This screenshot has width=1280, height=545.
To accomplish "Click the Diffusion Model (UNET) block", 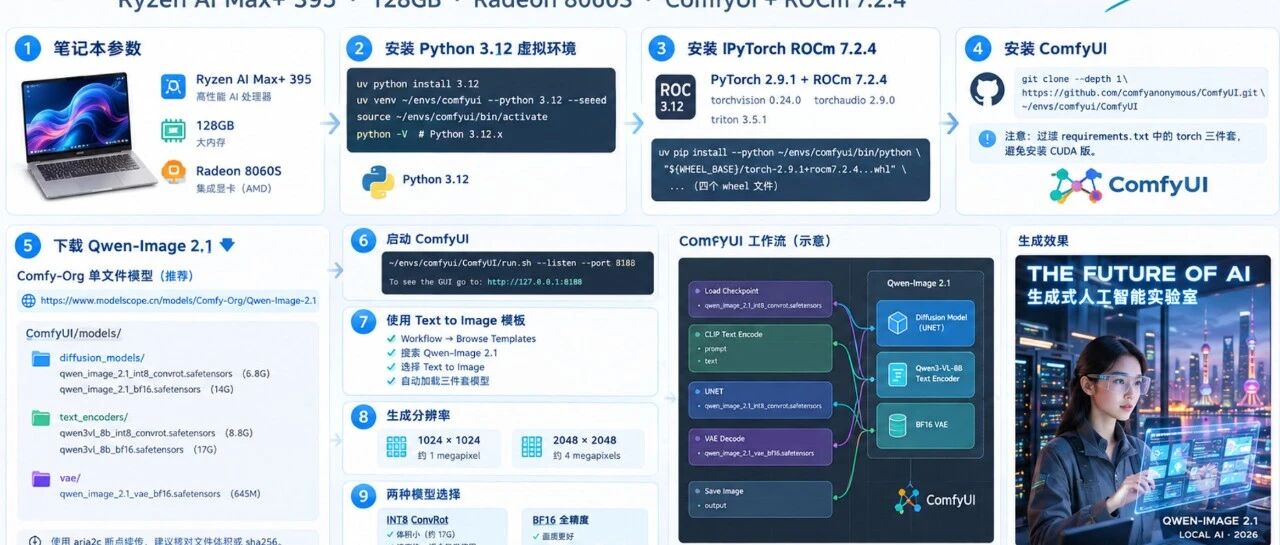I will coord(925,322).
